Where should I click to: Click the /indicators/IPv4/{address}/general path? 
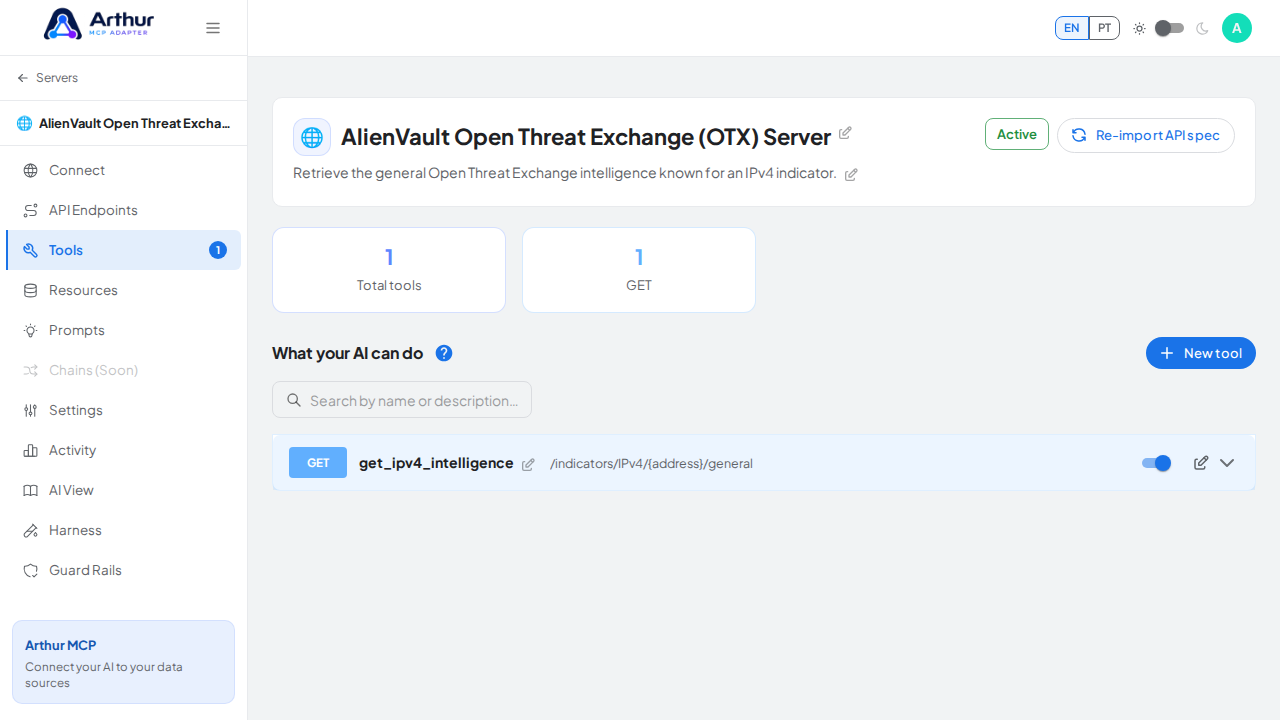651,463
